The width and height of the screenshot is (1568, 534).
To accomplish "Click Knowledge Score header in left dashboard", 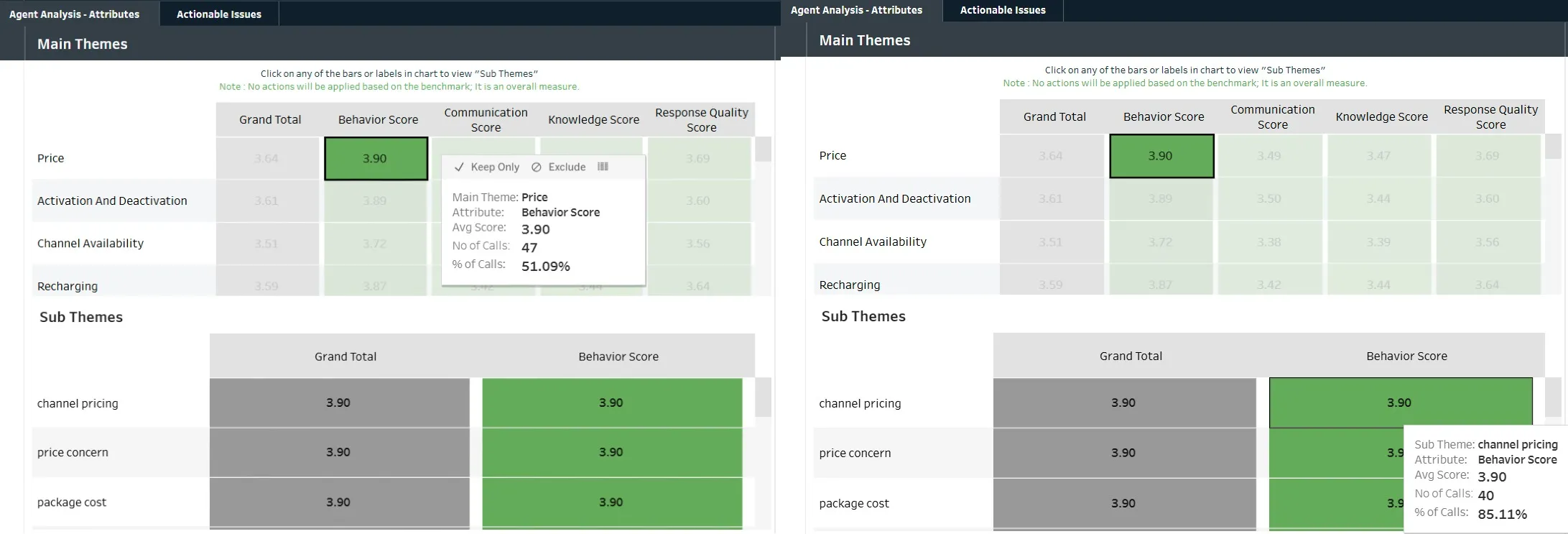I will point(594,119).
